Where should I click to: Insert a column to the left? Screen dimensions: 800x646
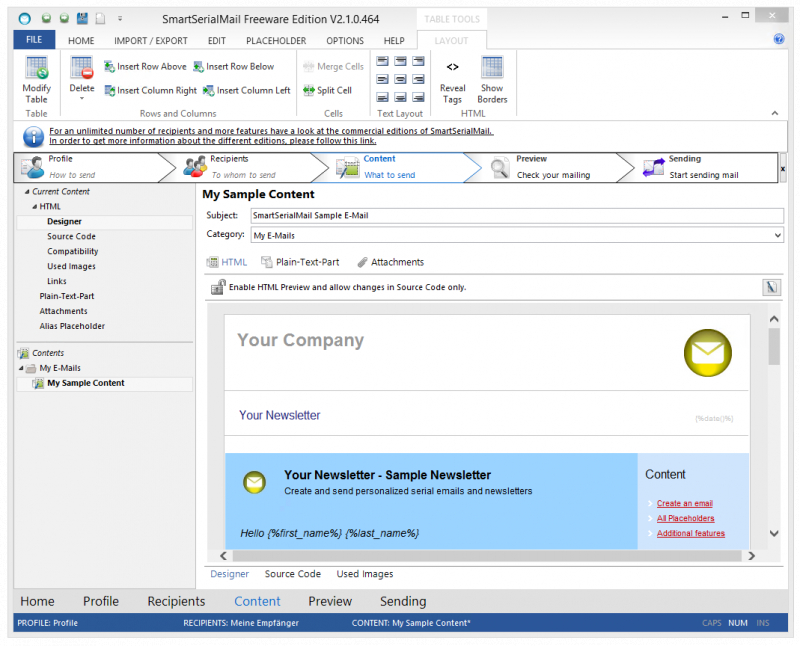pyautogui.click(x=247, y=90)
